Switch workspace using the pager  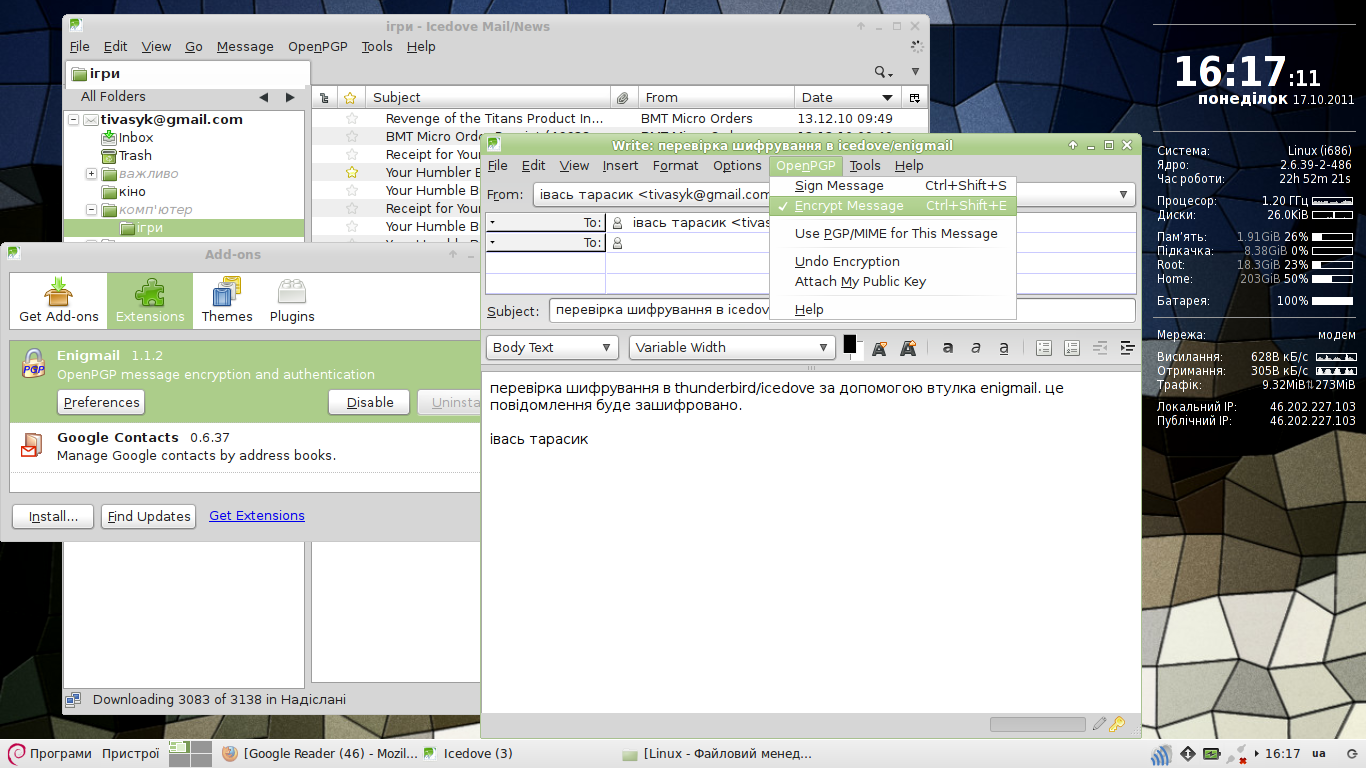(190, 754)
